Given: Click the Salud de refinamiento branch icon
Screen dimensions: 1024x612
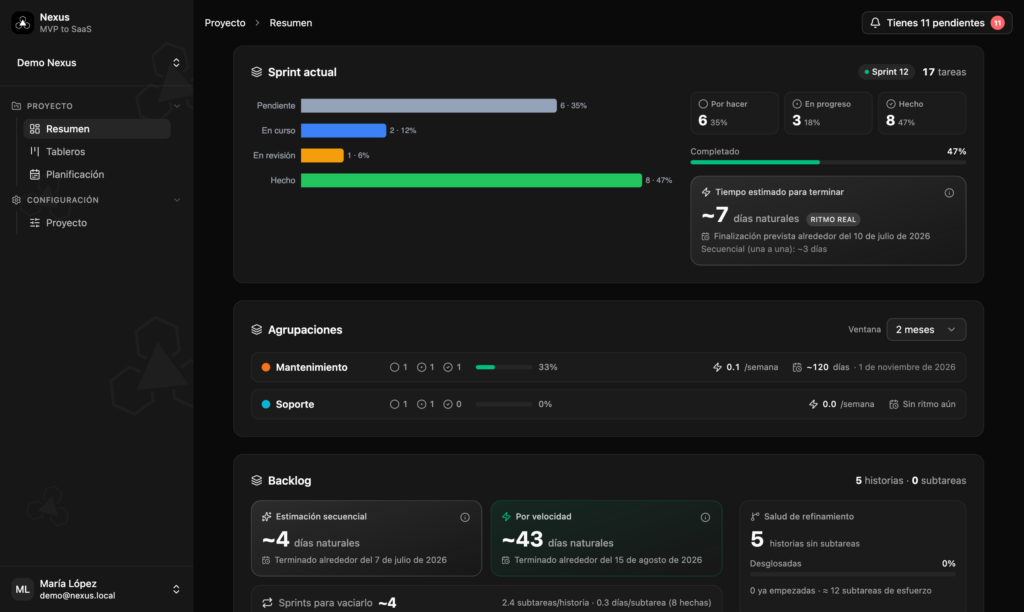Looking at the screenshot, I should click(x=755, y=517).
